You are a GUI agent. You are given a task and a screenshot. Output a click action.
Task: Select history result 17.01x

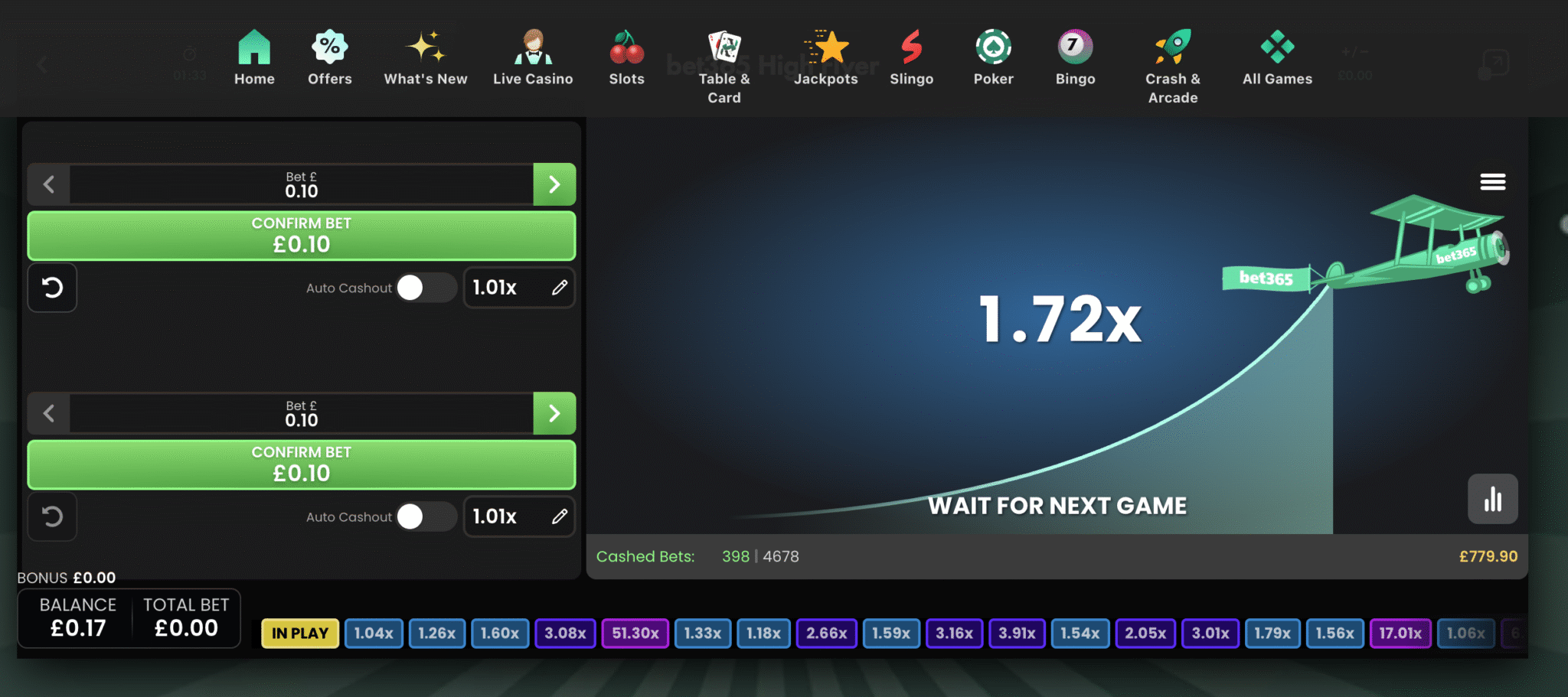(x=1400, y=633)
